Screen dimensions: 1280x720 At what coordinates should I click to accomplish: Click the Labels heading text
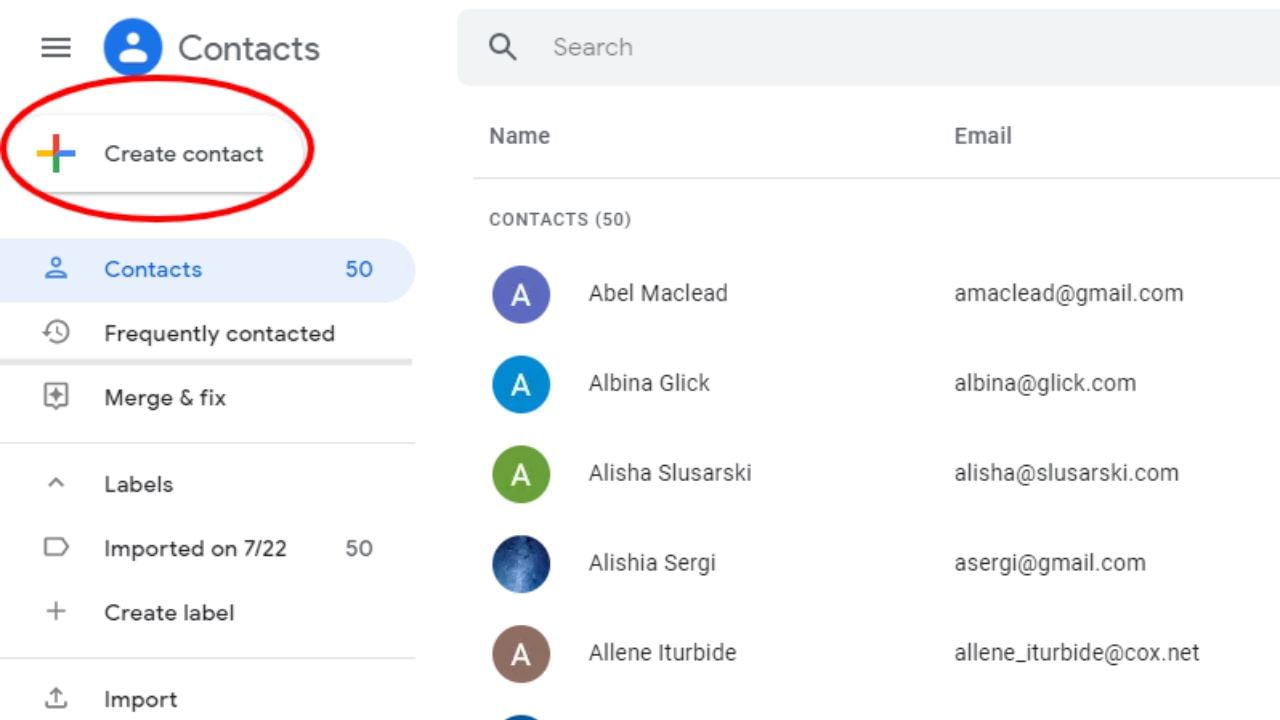[x=139, y=484]
